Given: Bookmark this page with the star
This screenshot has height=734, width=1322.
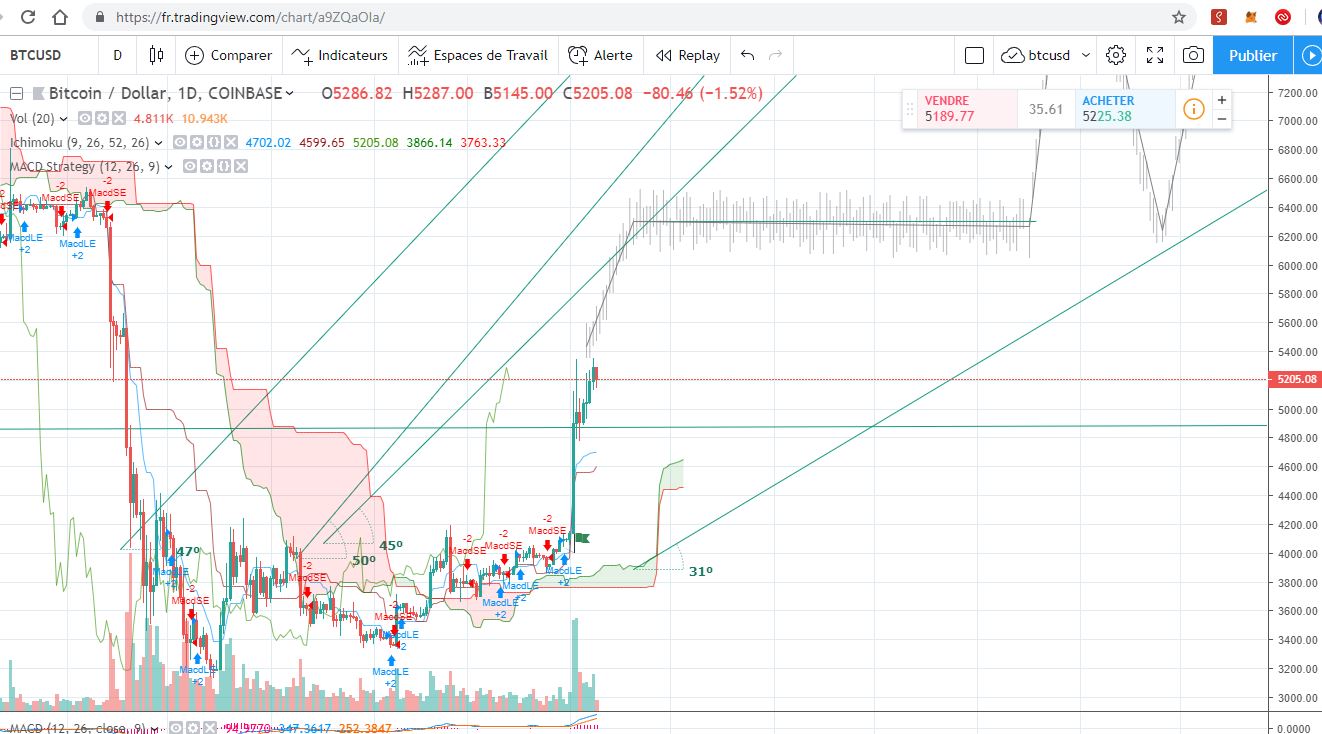Looking at the screenshot, I should point(1179,17).
